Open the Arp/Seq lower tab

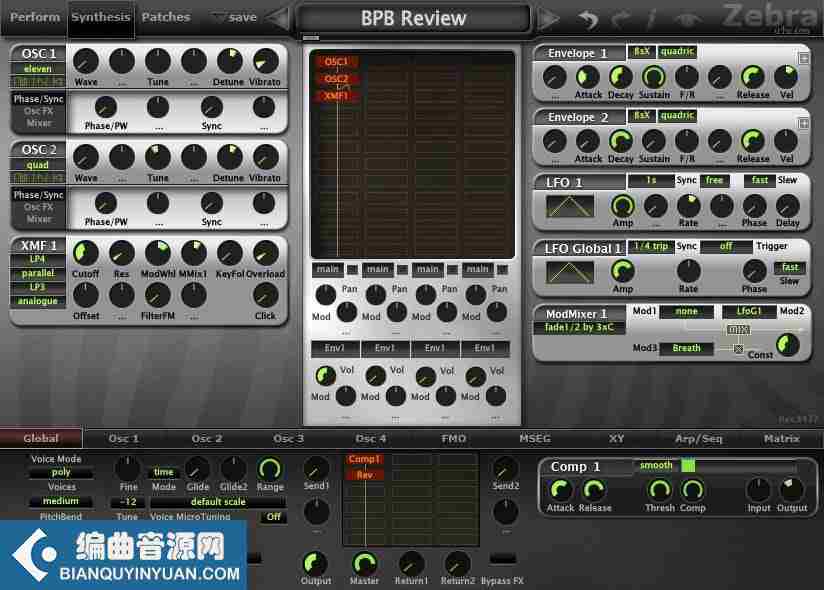click(698, 438)
